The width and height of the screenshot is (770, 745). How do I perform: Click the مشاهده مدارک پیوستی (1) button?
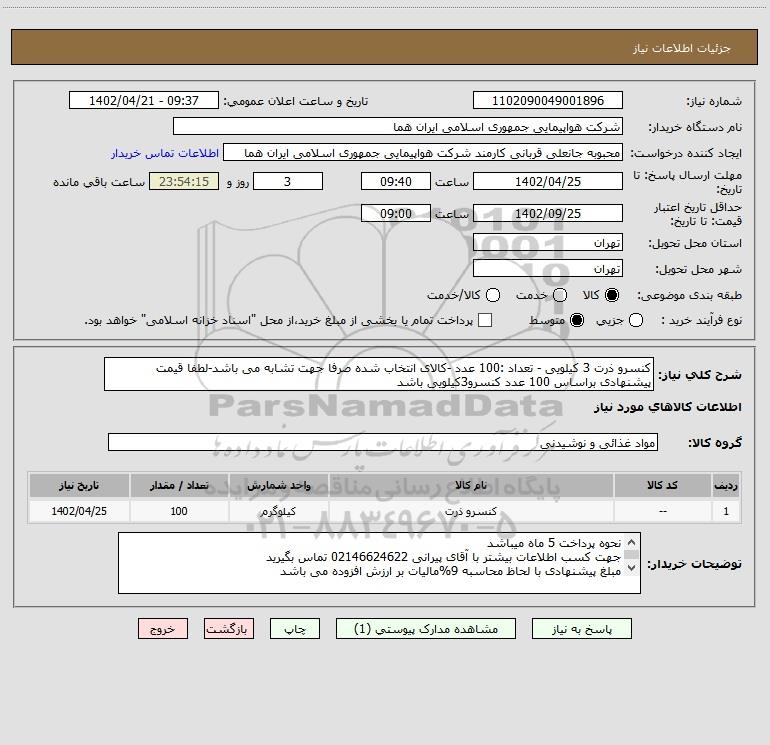click(426, 629)
